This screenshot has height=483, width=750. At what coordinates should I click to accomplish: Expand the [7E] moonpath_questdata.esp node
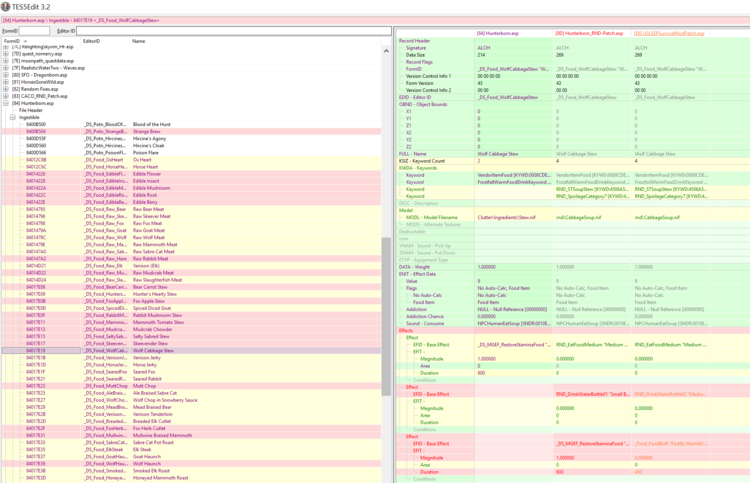(6, 61)
